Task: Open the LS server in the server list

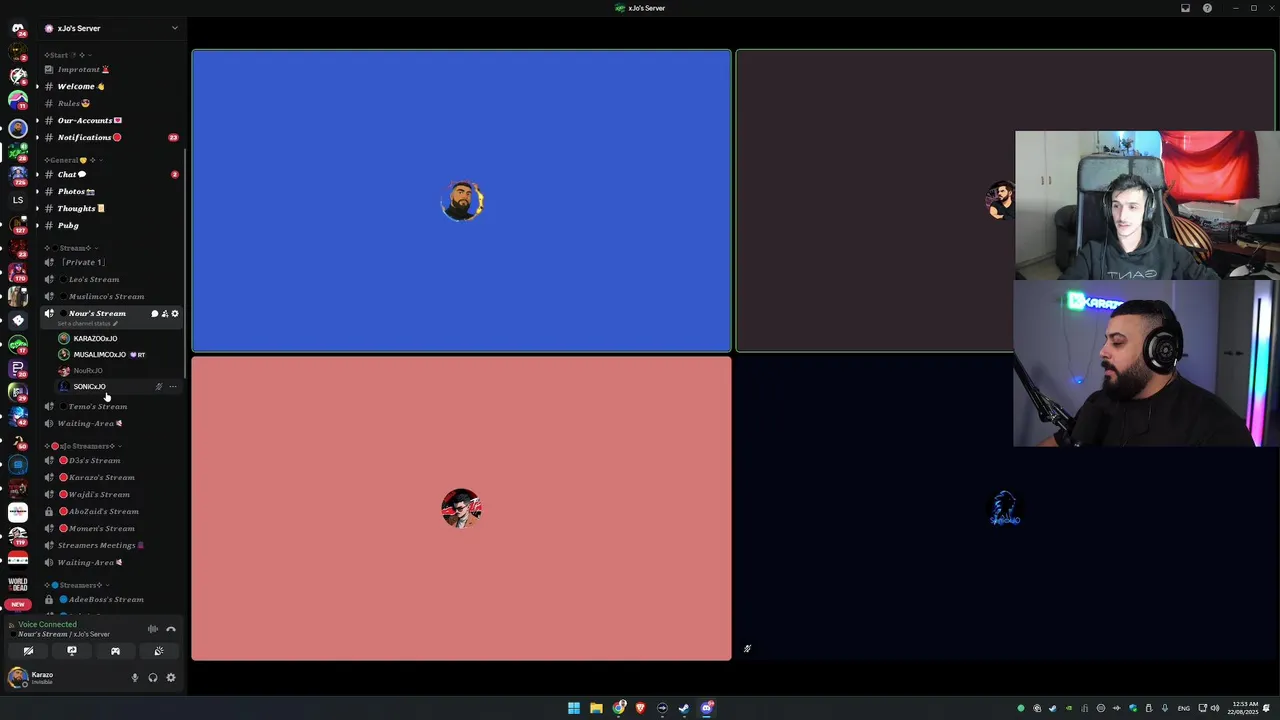Action: pos(18,200)
